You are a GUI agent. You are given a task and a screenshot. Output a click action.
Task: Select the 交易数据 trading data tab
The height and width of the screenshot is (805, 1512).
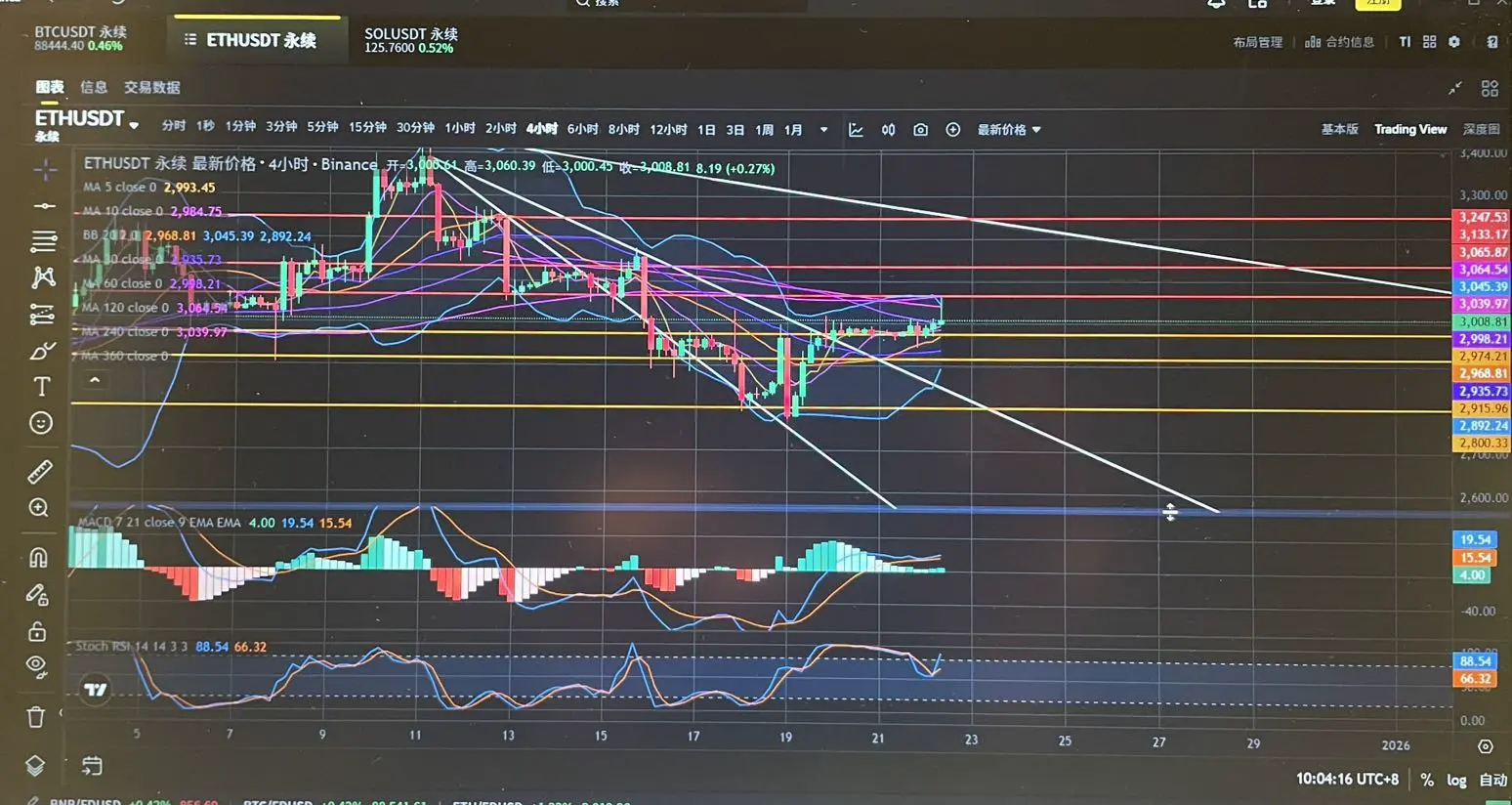[152, 87]
